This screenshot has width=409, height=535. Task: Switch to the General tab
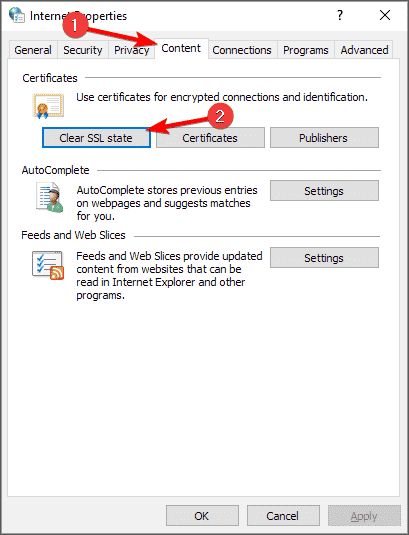[x=33, y=50]
